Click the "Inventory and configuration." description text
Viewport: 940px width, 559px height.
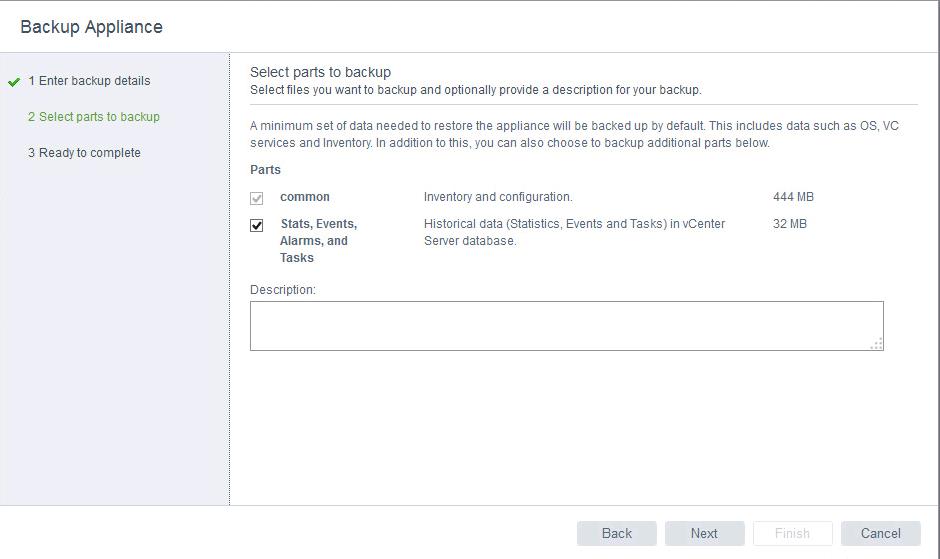coord(498,197)
